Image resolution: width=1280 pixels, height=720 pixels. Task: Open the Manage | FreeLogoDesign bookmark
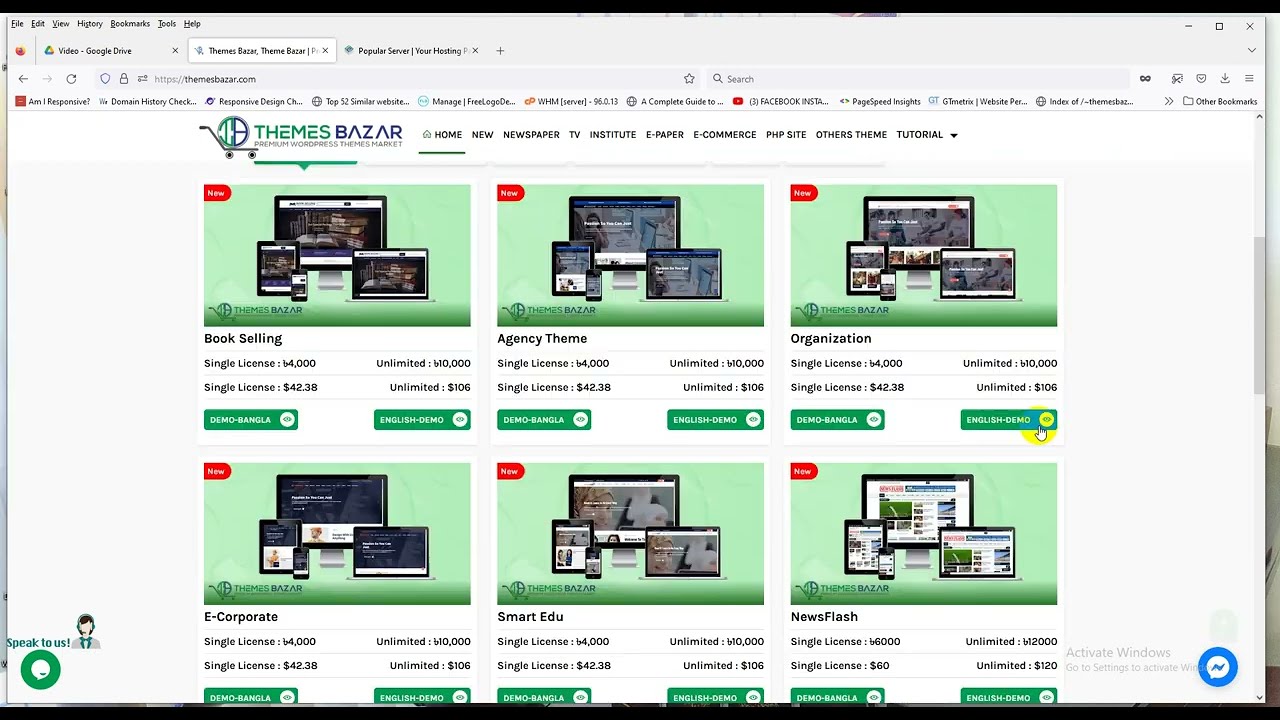(x=466, y=101)
